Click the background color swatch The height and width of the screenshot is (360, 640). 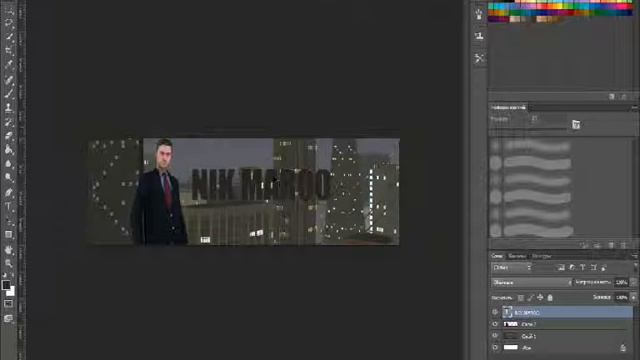point(12,291)
